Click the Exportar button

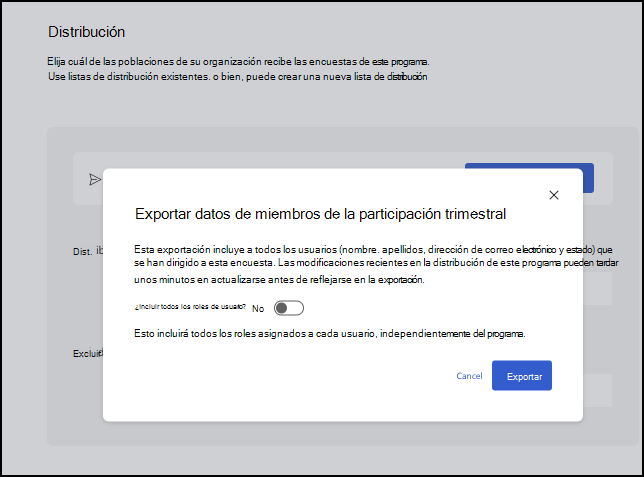tap(522, 376)
